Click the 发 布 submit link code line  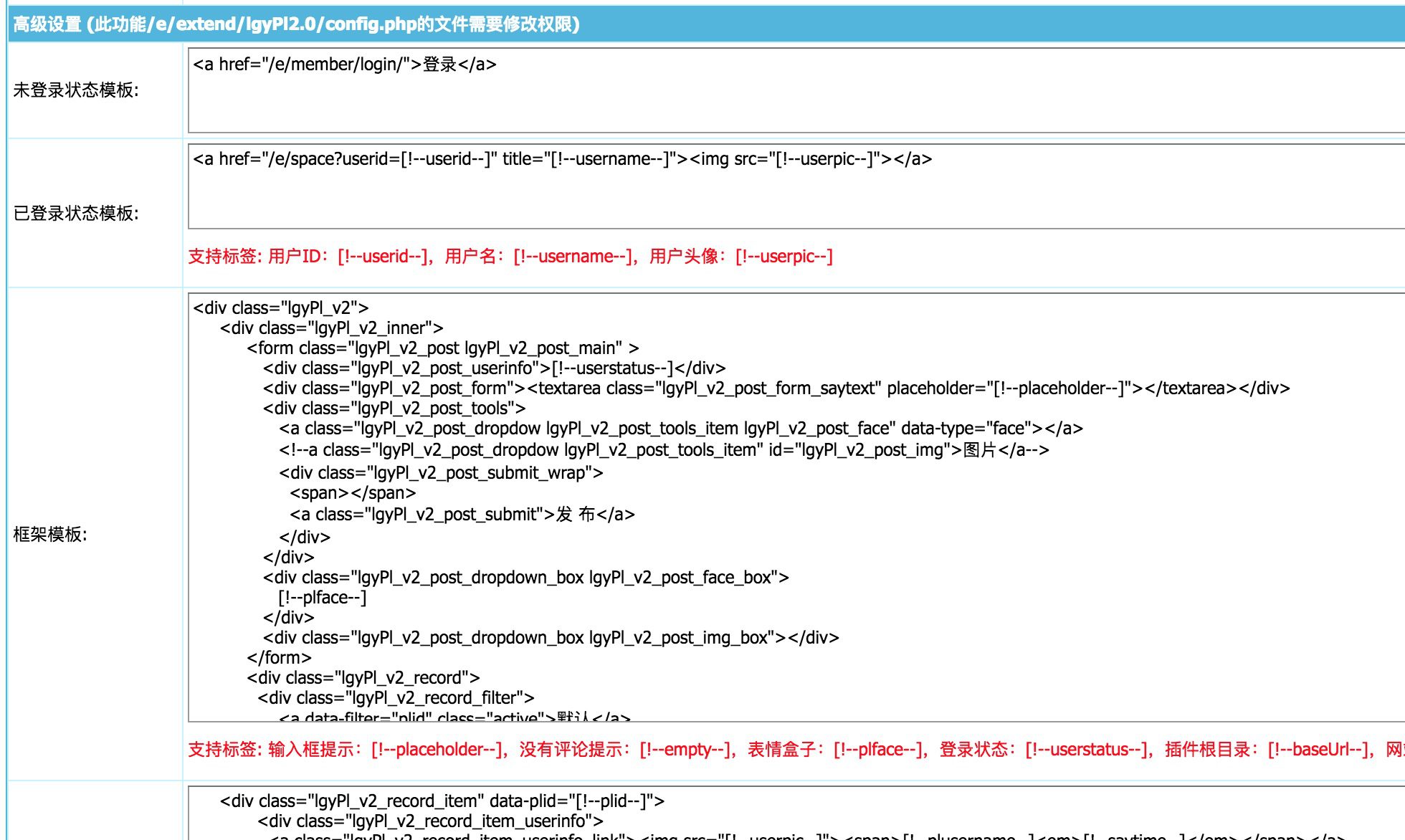(x=462, y=515)
